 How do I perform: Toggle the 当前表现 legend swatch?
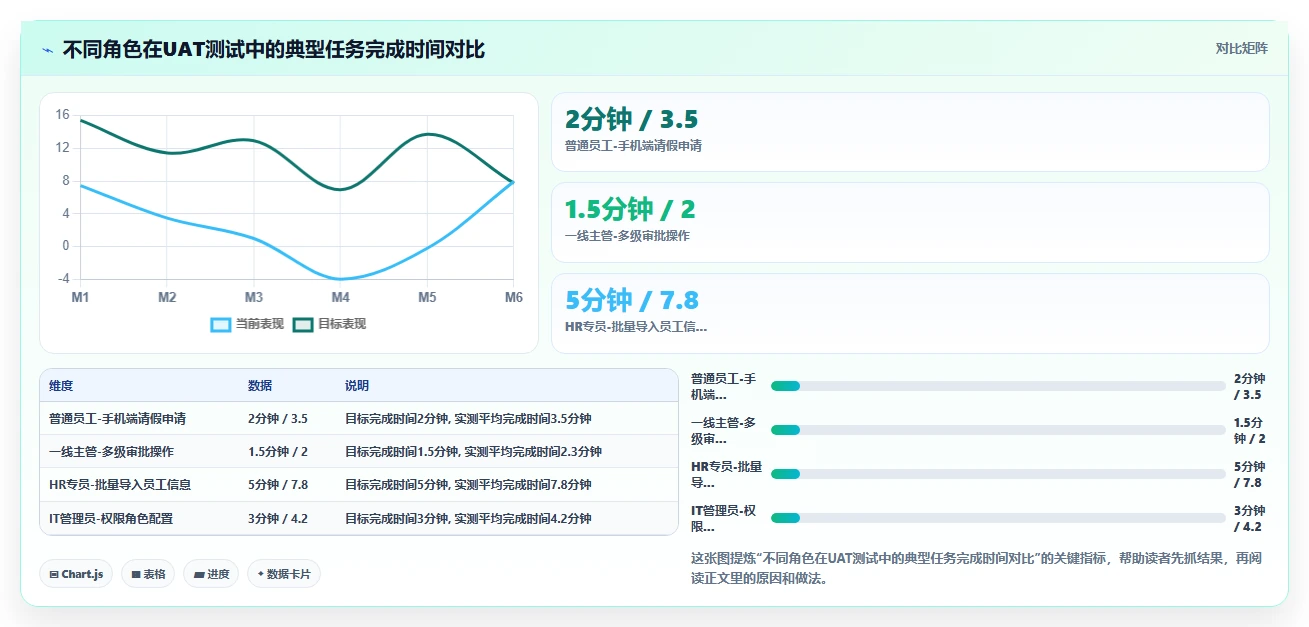(x=221, y=324)
